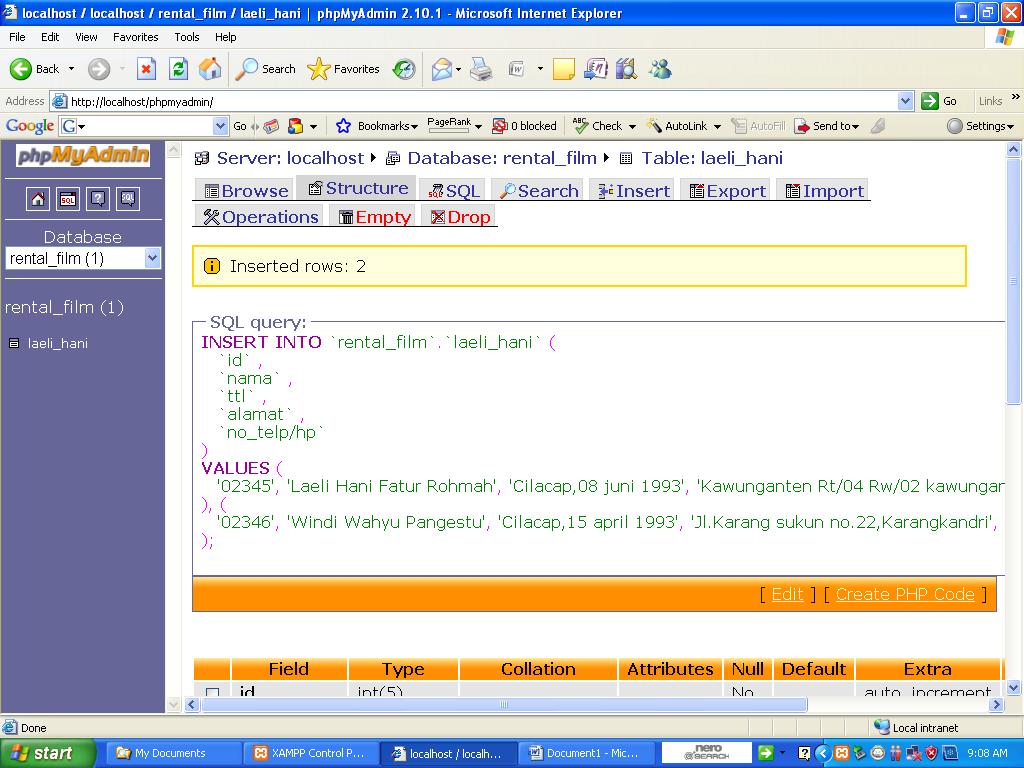Click the Server: localhost breadcrumb link
This screenshot has width=1024, height=768.
coord(290,158)
